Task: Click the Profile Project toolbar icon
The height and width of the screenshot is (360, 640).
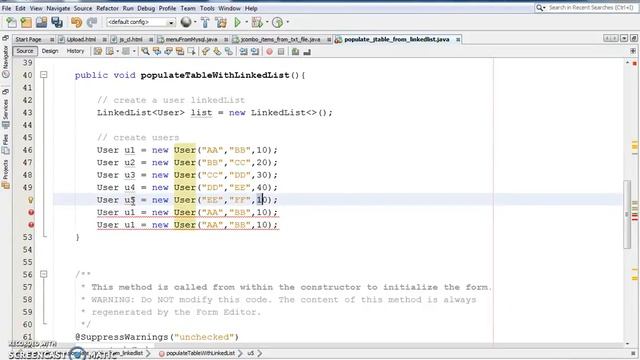Action: 278,22
